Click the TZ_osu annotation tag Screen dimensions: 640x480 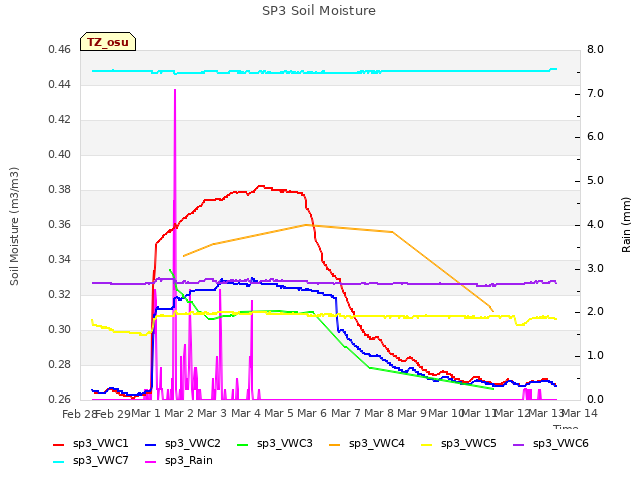[108, 42]
